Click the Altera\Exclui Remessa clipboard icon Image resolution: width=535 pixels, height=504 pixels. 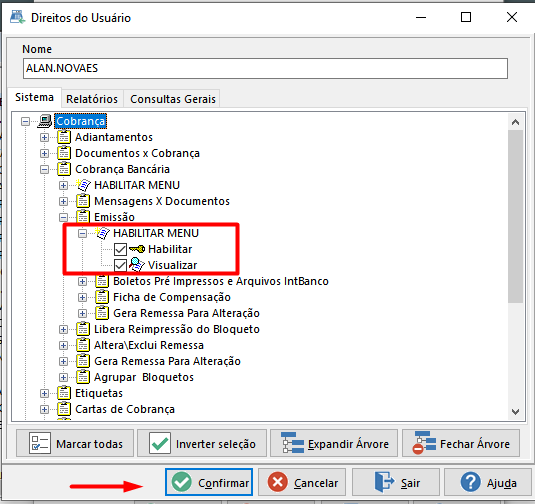(83, 345)
